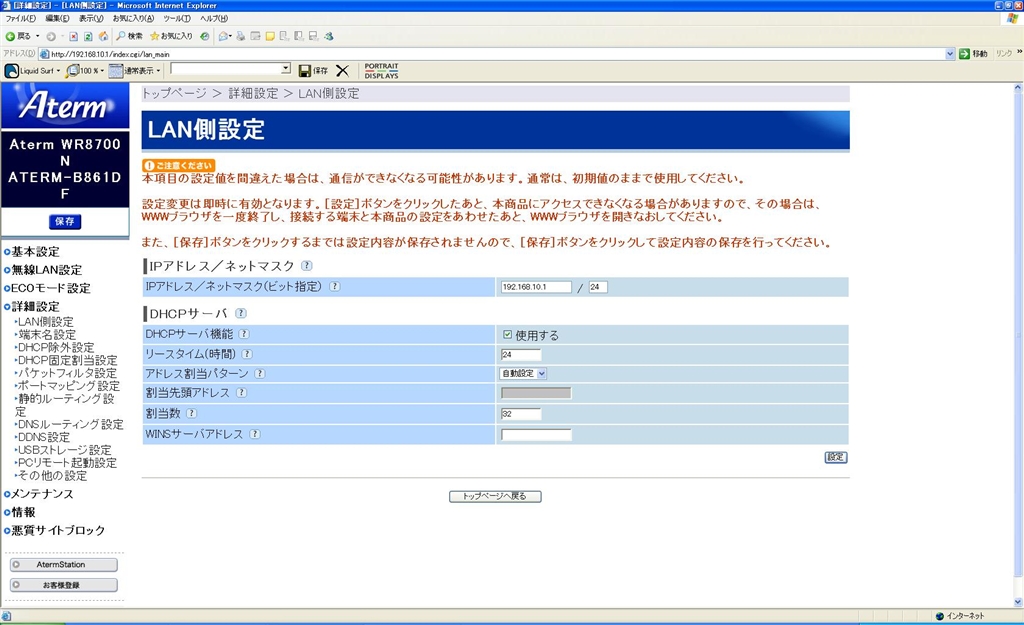Click help icon next to WINSサーバアドレス
Viewport: 1024px width, 625px height.
(x=255, y=434)
